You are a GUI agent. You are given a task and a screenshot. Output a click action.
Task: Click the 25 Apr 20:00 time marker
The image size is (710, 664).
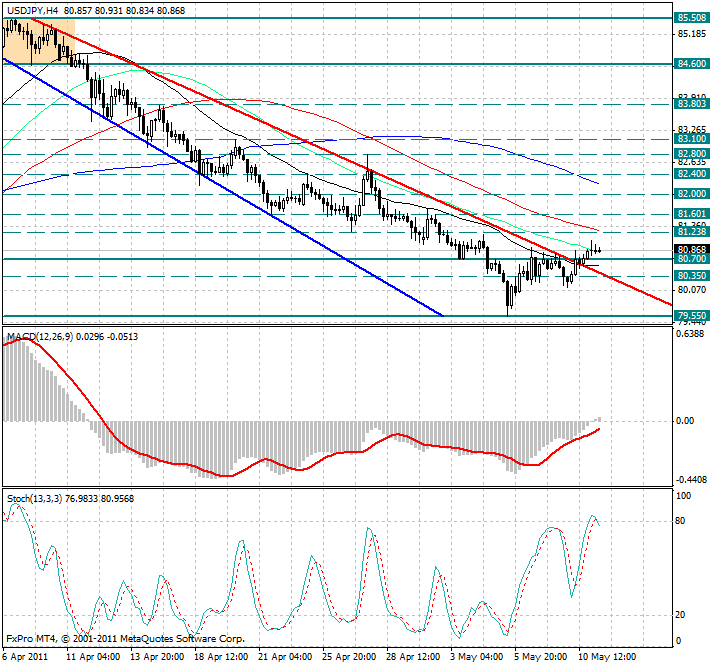click(x=349, y=656)
